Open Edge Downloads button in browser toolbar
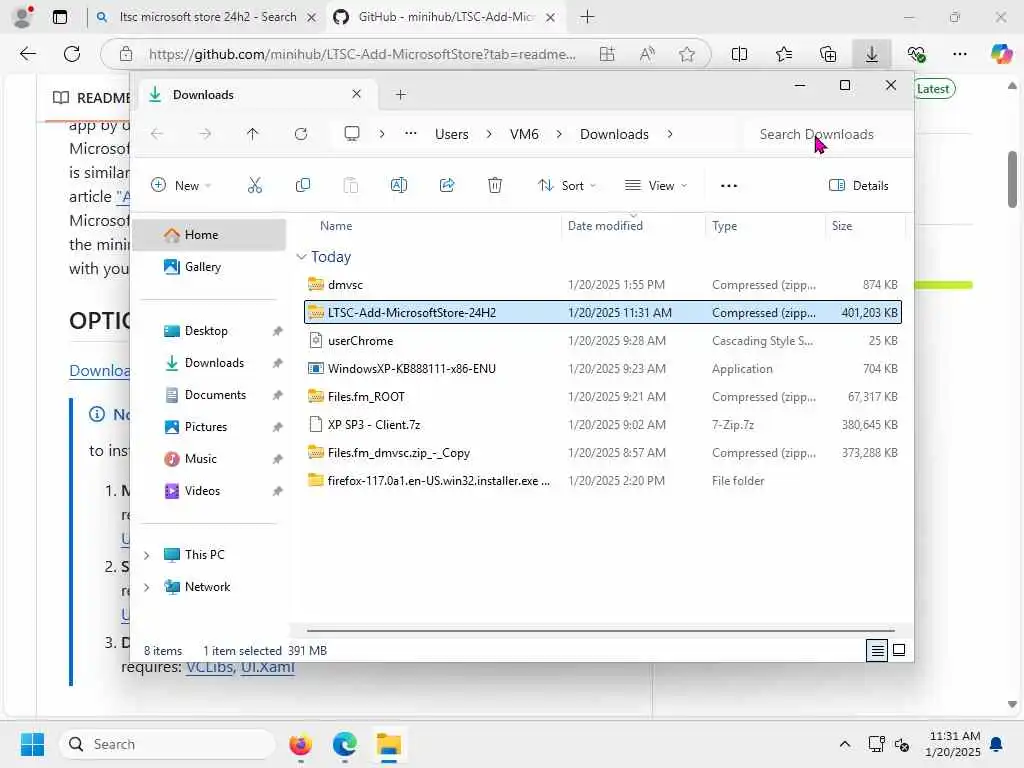The height and width of the screenshot is (768, 1024). [872, 54]
